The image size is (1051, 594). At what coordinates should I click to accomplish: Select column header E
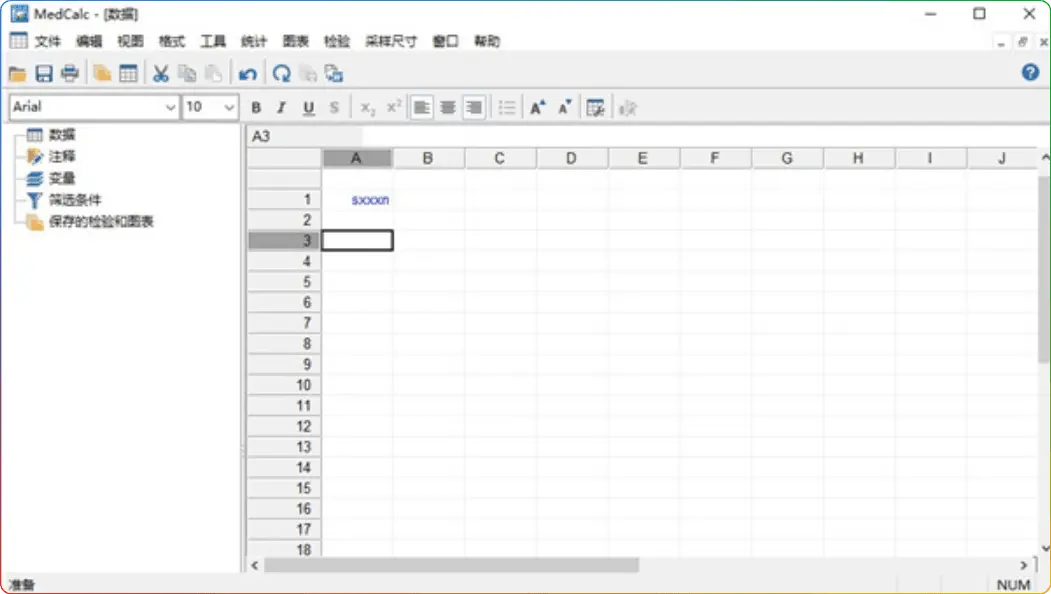pos(643,158)
